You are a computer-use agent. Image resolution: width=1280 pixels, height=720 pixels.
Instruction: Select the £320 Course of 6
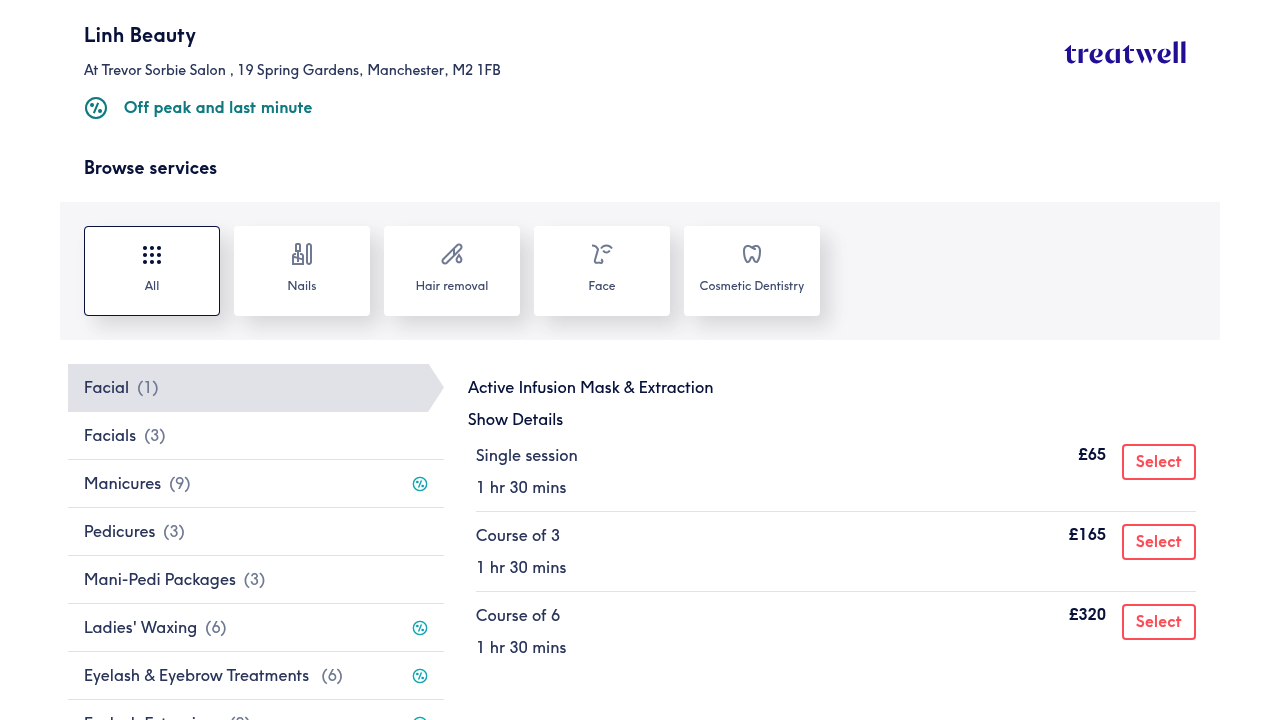[1158, 622]
